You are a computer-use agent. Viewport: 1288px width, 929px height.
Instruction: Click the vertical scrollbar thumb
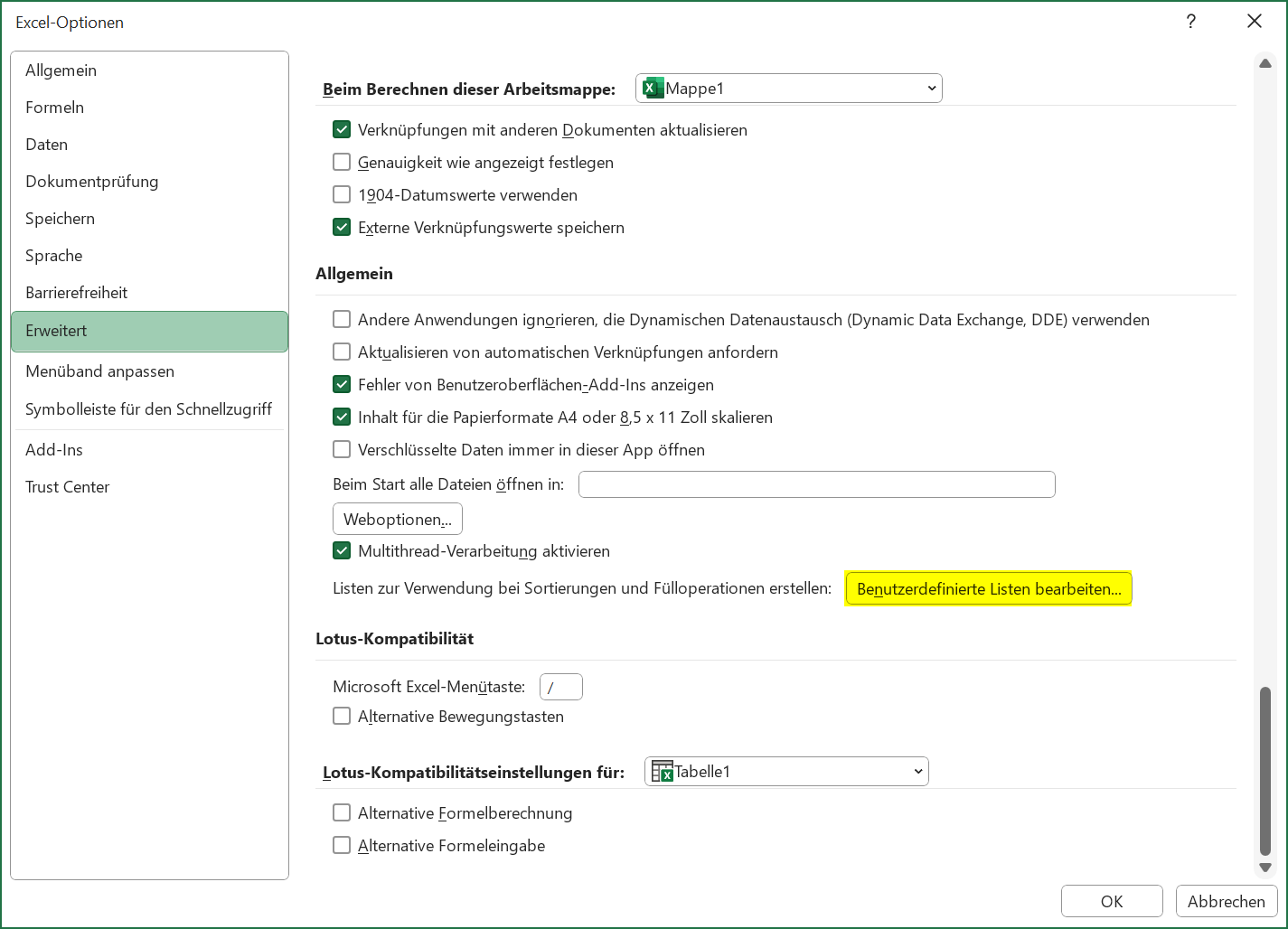pos(1265,770)
